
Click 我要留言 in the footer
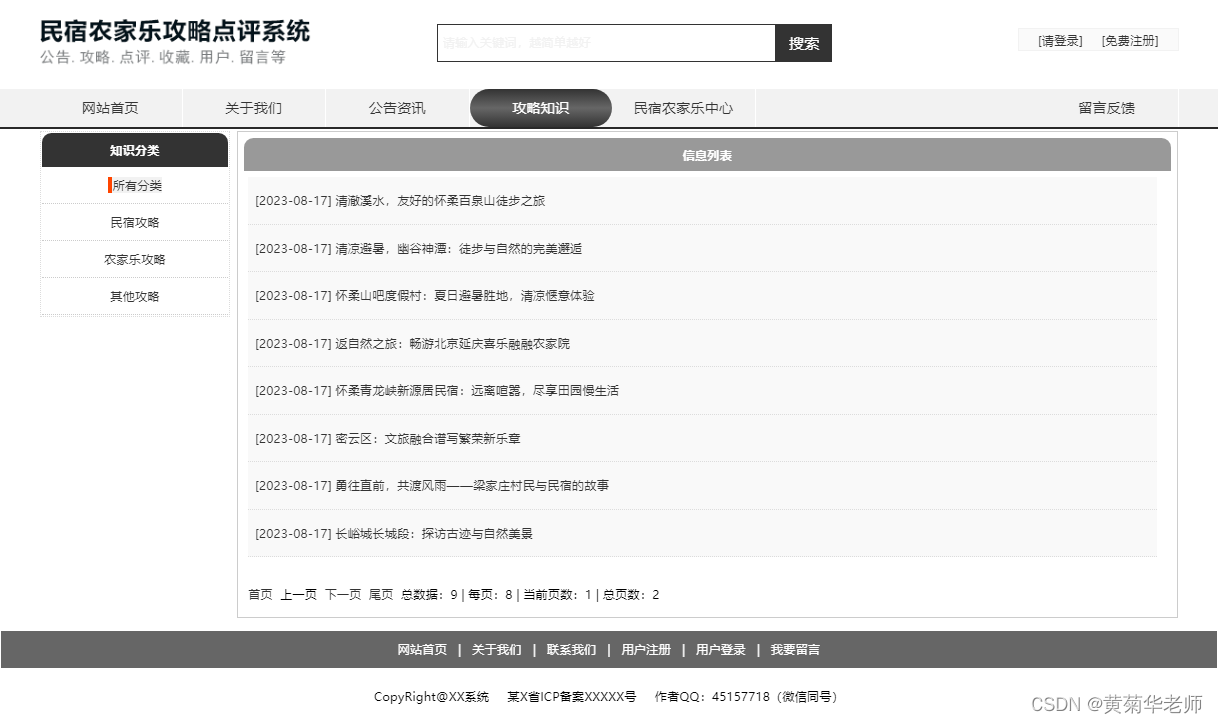coord(795,649)
